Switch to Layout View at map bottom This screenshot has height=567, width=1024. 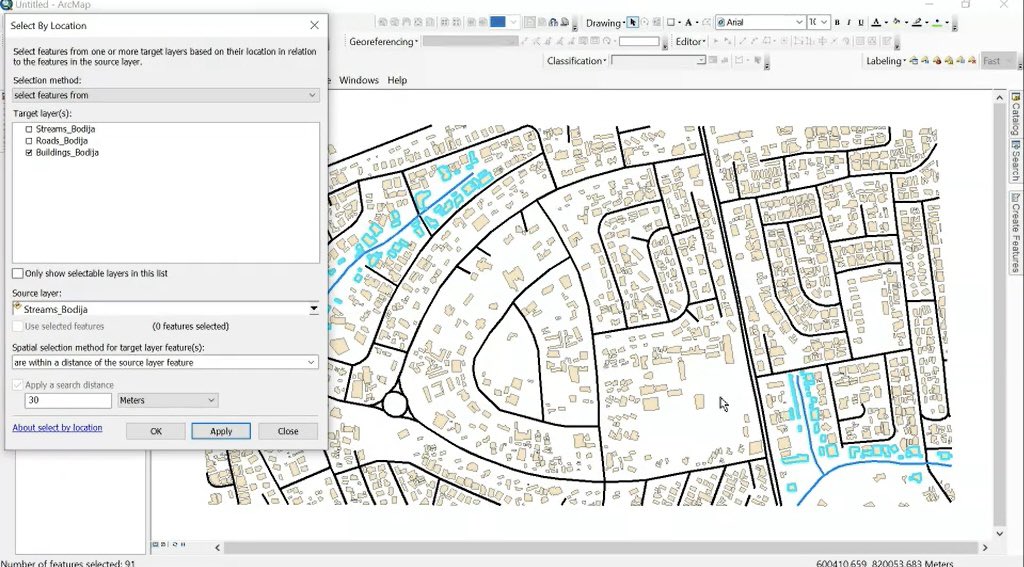[164, 544]
